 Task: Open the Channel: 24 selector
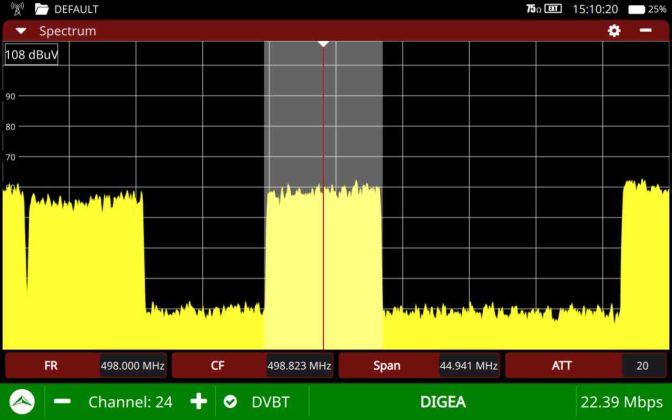point(130,402)
